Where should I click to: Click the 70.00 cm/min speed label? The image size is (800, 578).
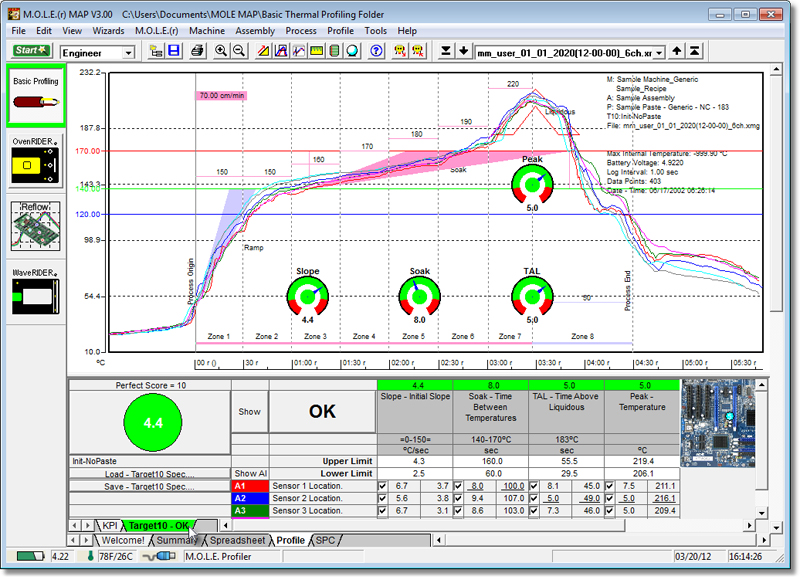pos(221,95)
